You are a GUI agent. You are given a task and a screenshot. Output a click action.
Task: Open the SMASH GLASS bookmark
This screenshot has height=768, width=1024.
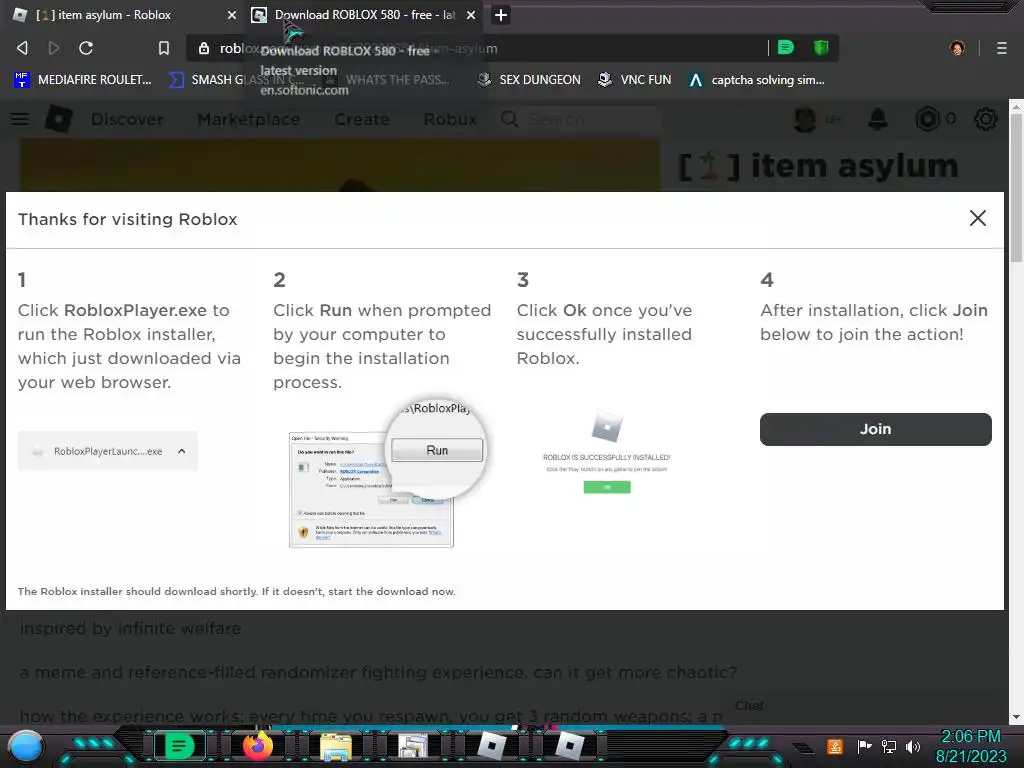pos(236,80)
